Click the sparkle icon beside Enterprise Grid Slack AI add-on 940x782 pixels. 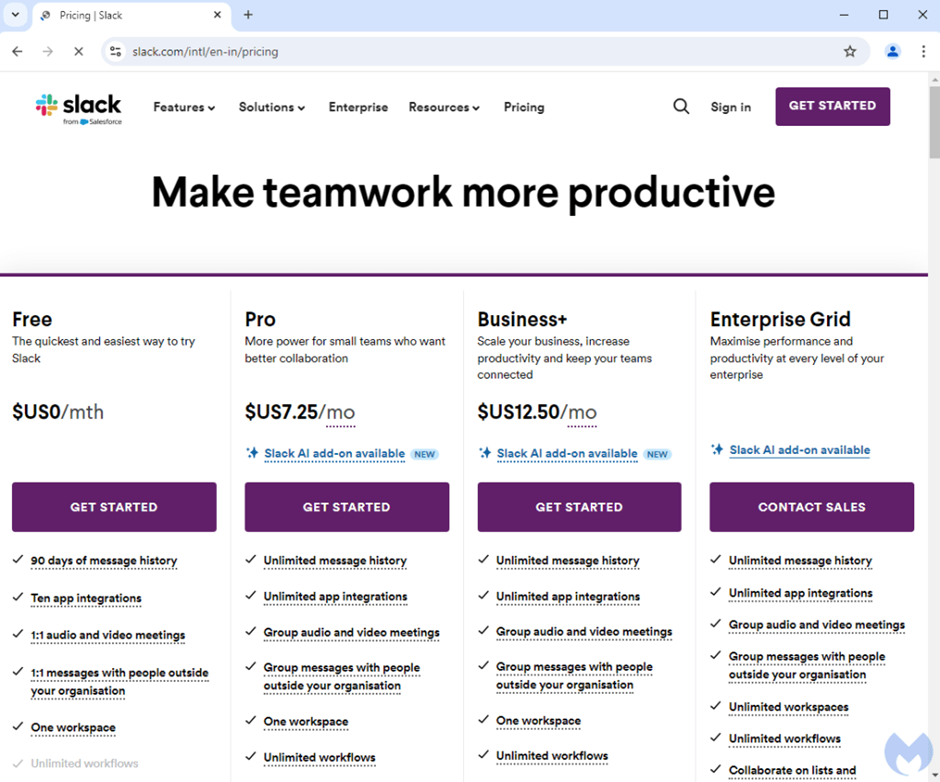pos(717,449)
